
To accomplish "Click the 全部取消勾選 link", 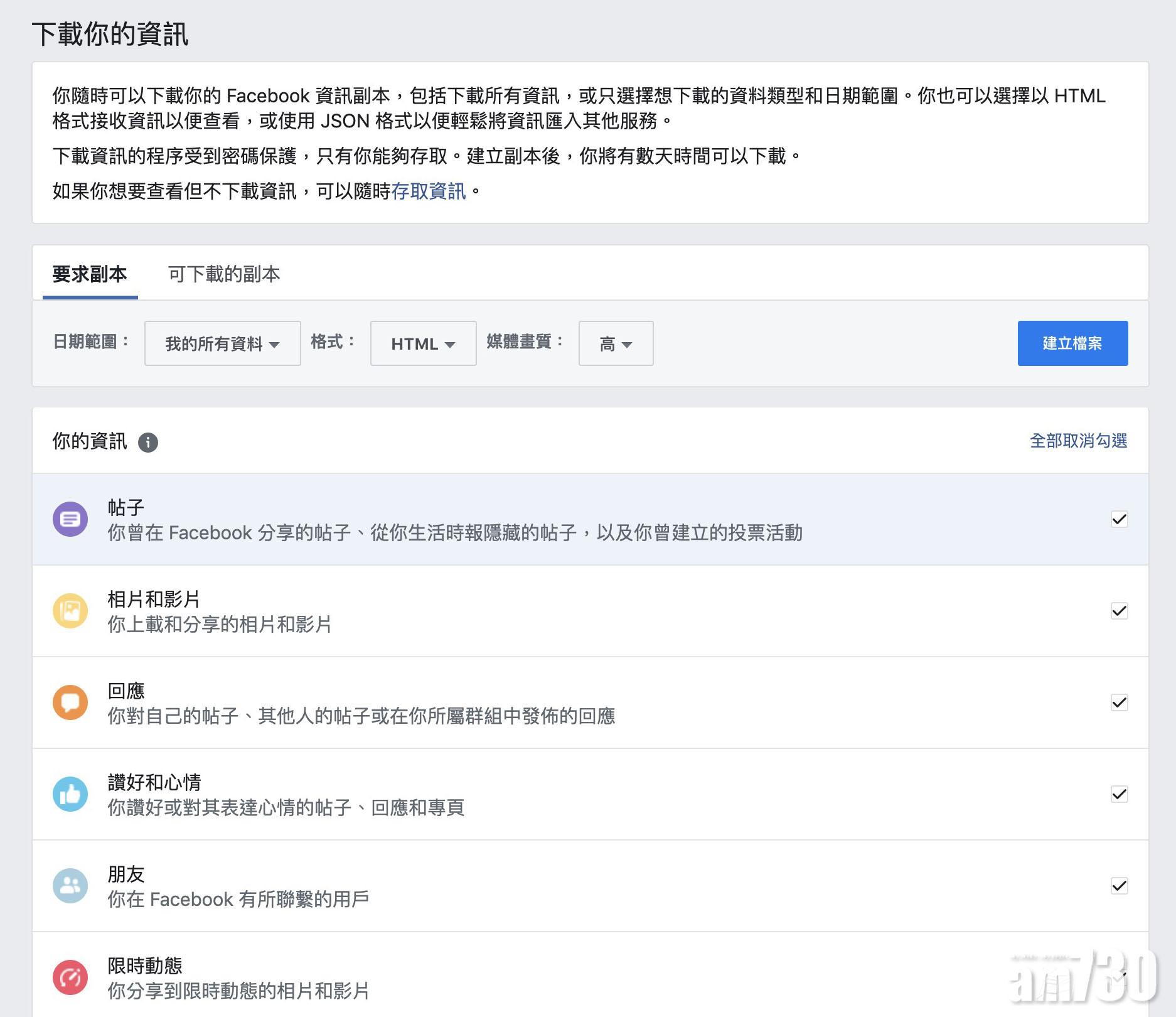I will [x=1078, y=441].
